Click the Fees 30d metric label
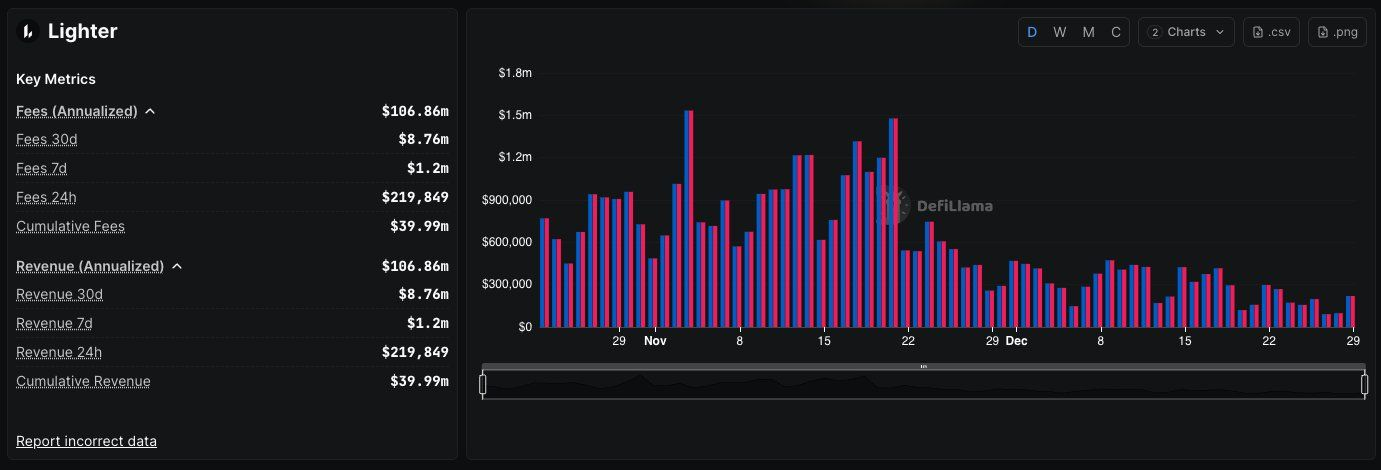Image resolution: width=1381 pixels, height=470 pixels. click(46, 139)
